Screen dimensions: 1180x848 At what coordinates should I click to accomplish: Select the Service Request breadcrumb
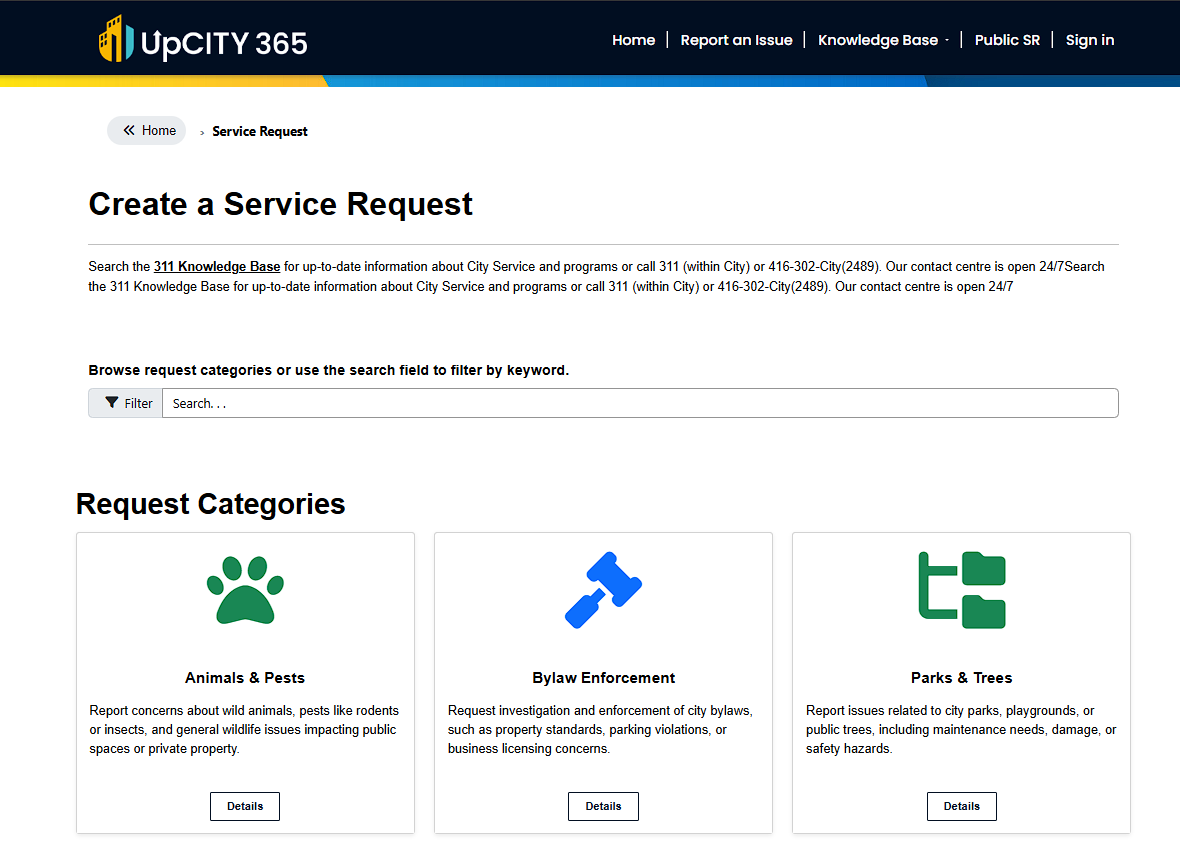(260, 131)
